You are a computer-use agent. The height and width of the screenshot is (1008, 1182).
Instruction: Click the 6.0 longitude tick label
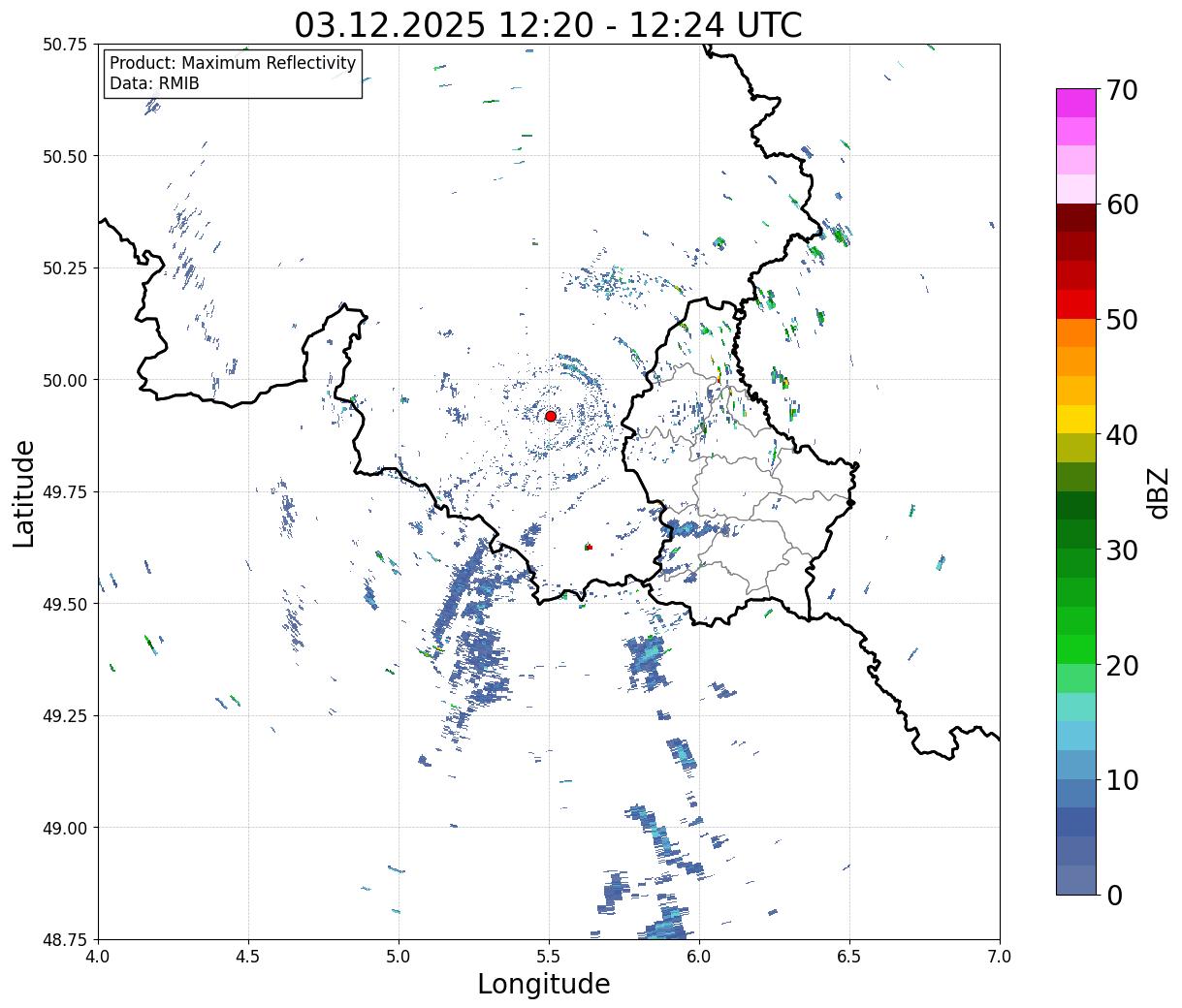coord(699,957)
